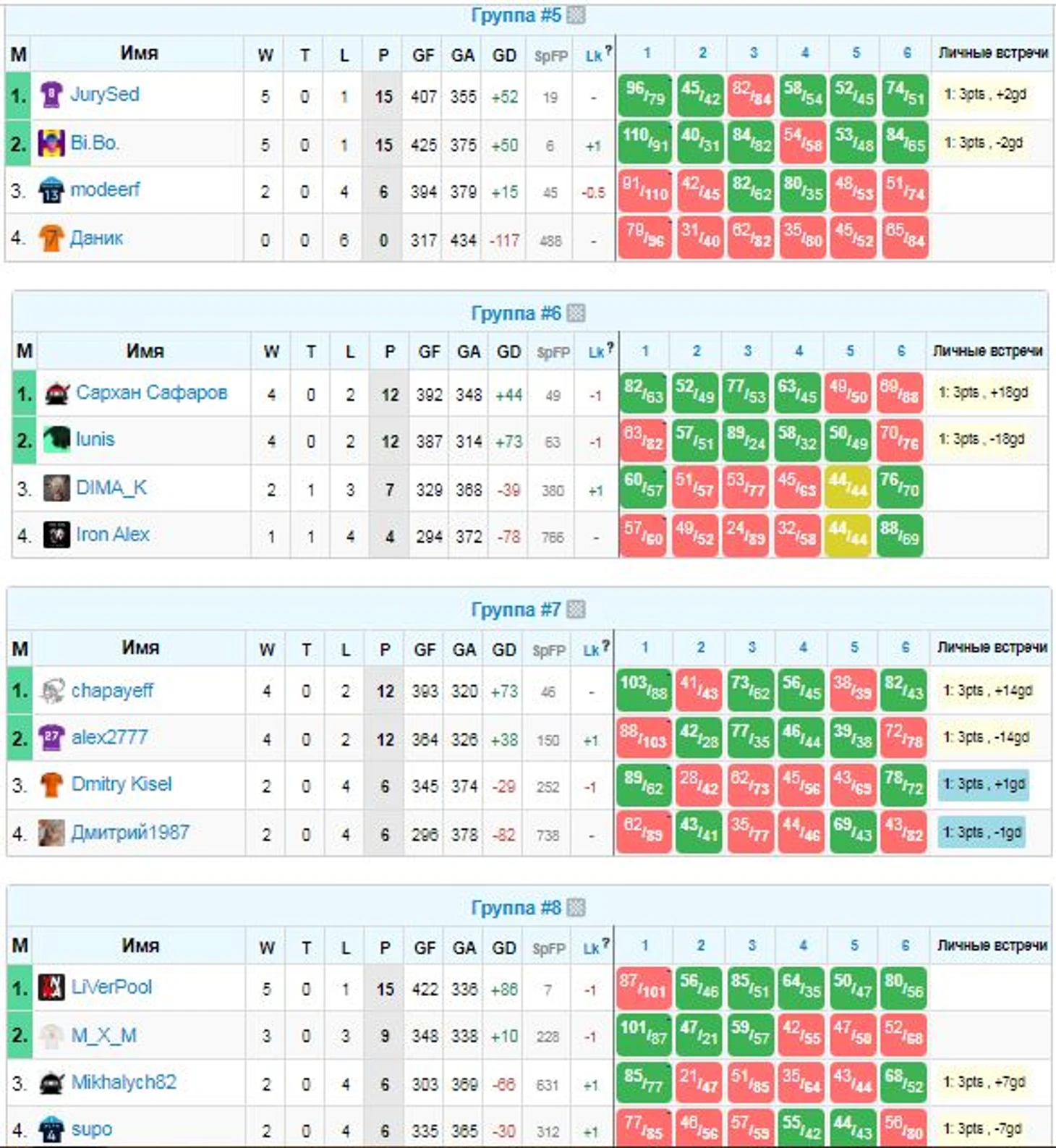
Task: Click yellow 44/44 draw result for DIMA_K
Action: (x=848, y=488)
